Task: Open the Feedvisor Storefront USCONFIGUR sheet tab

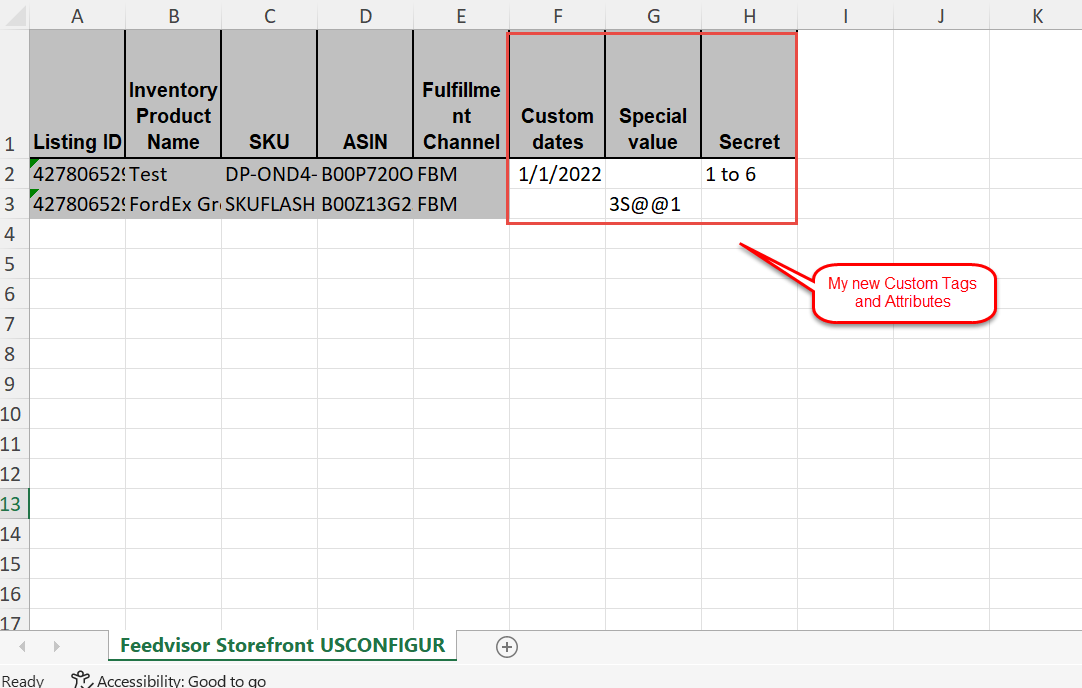Action: tap(282, 645)
